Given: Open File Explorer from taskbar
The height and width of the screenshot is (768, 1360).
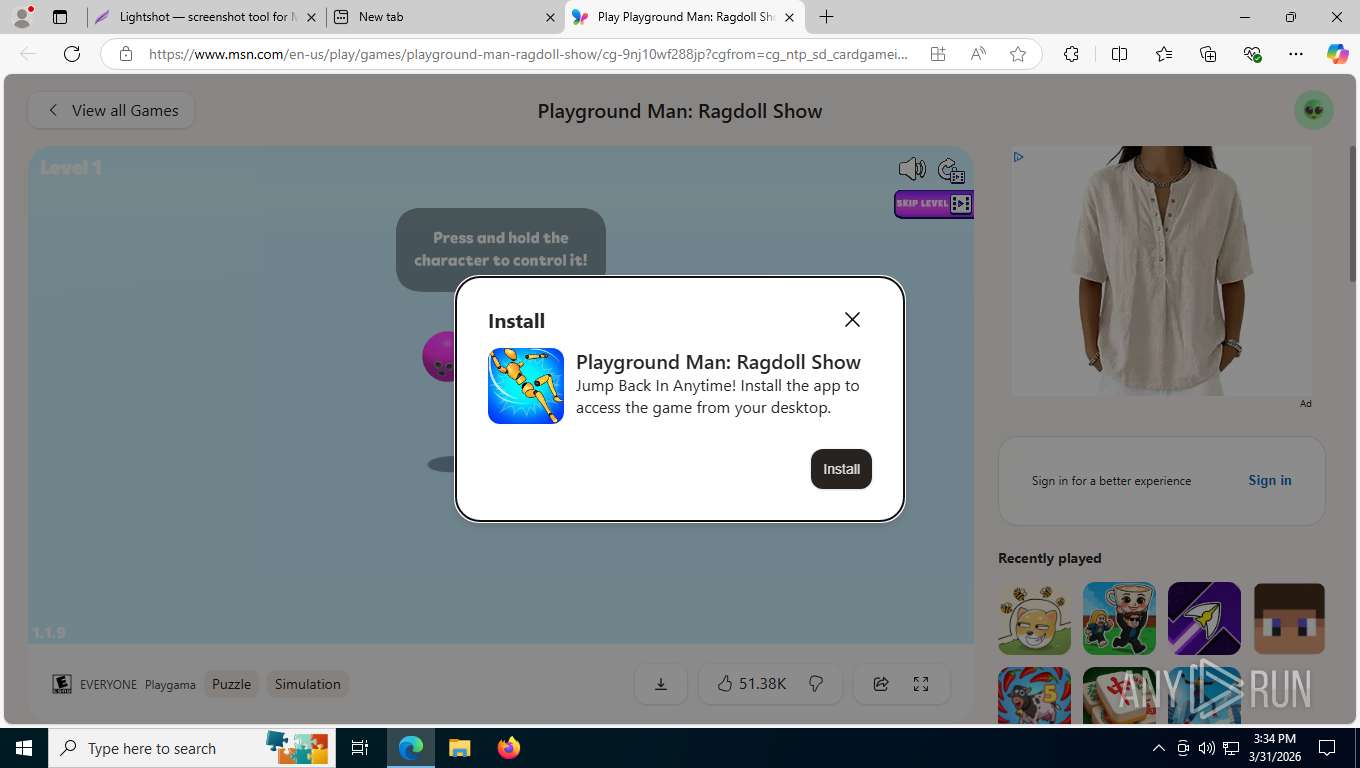Looking at the screenshot, I should (x=459, y=748).
